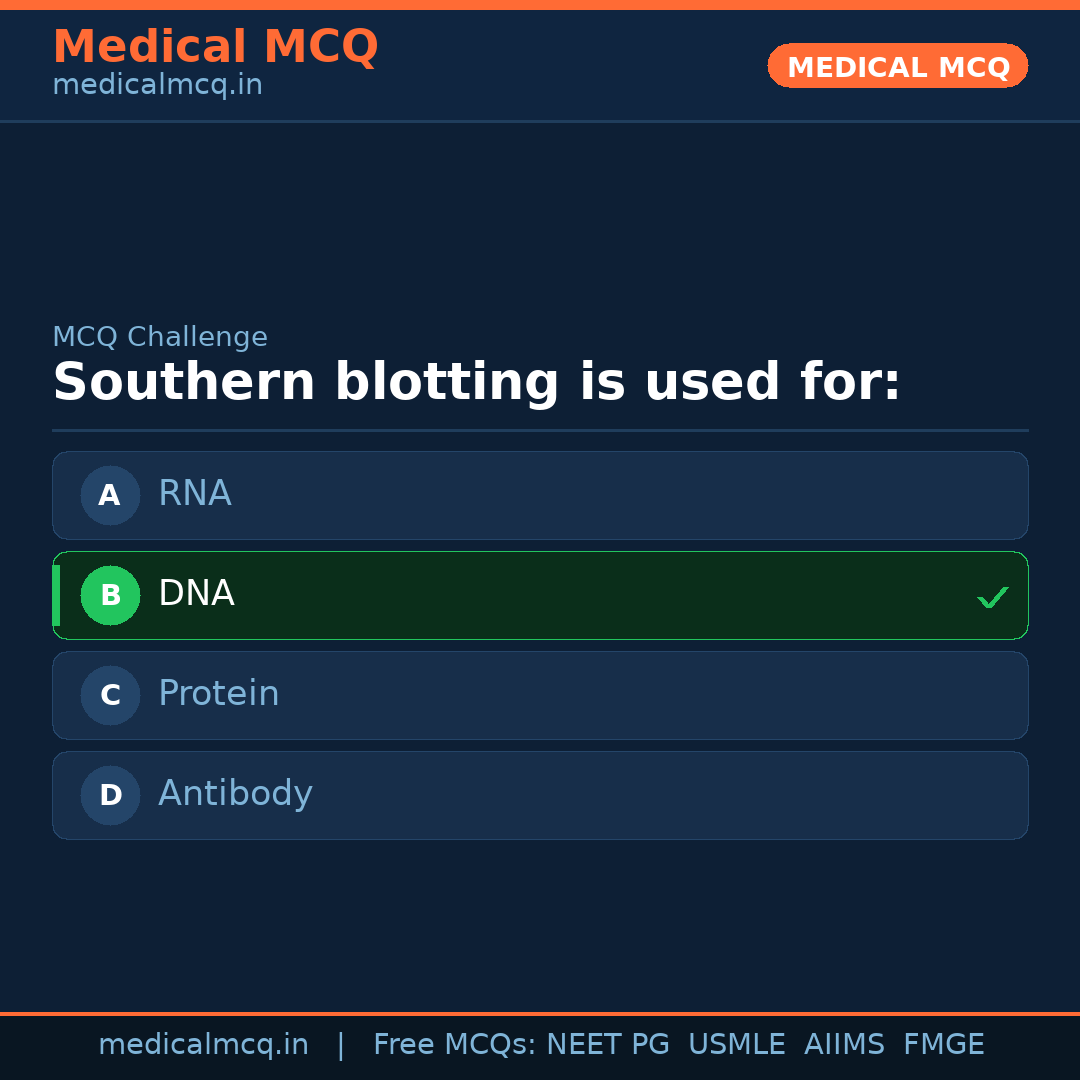The image size is (1080, 1080).
Task: Select the RNA answer option
Action: pyautogui.click(x=540, y=495)
